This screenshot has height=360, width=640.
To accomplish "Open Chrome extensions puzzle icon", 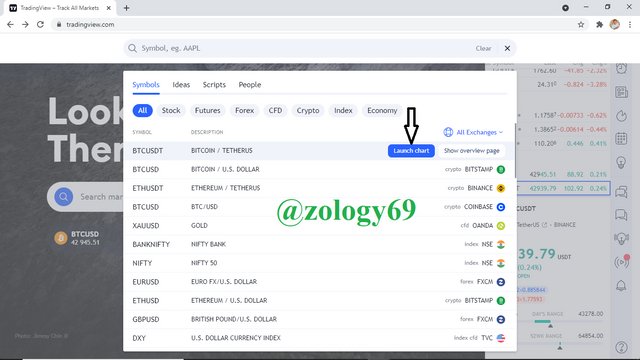I will [599, 24].
